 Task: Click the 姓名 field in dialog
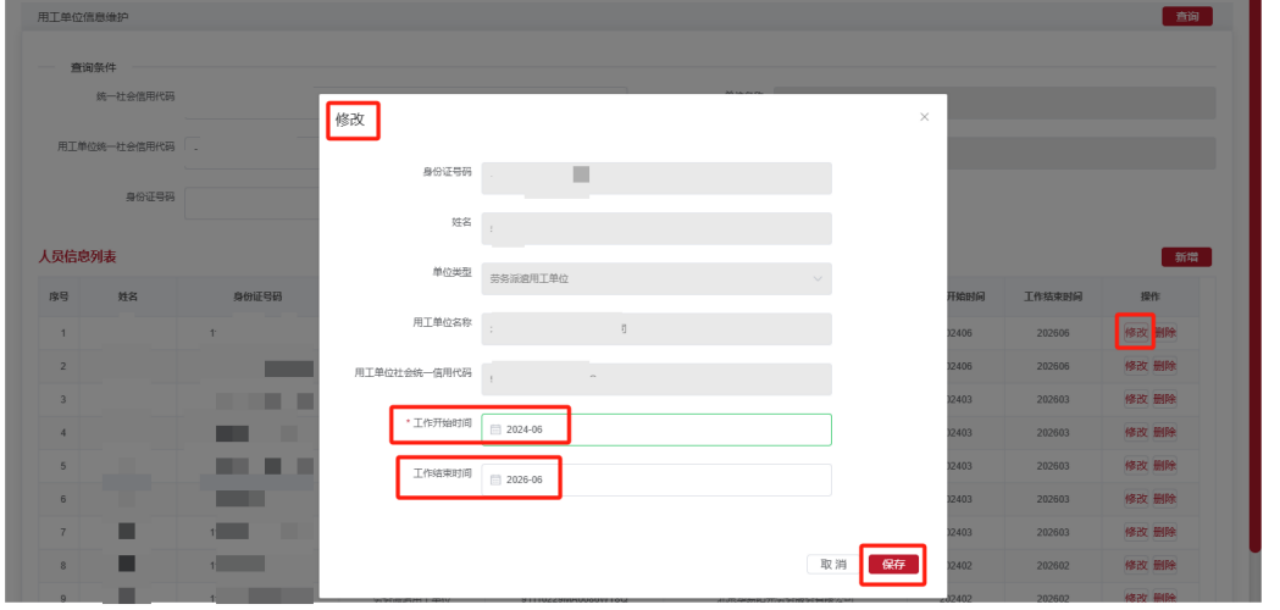(656, 229)
